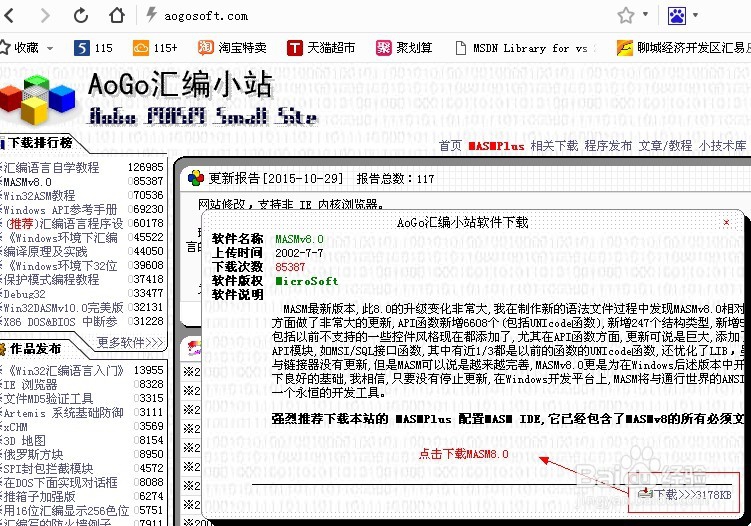The width and height of the screenshot is (751, 526).
Task: Open the 115+ cloud bookmark
Action: tap(155, 48)
